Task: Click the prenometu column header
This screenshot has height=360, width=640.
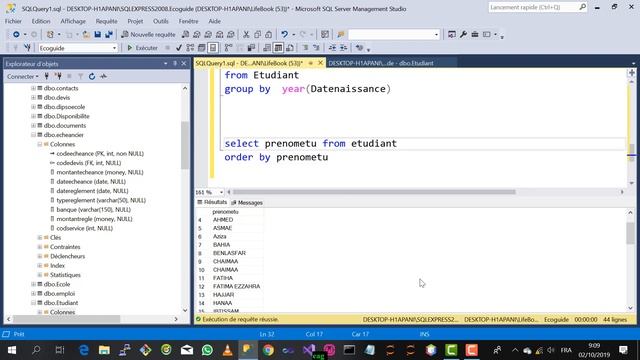Action: tap(225, 212)
